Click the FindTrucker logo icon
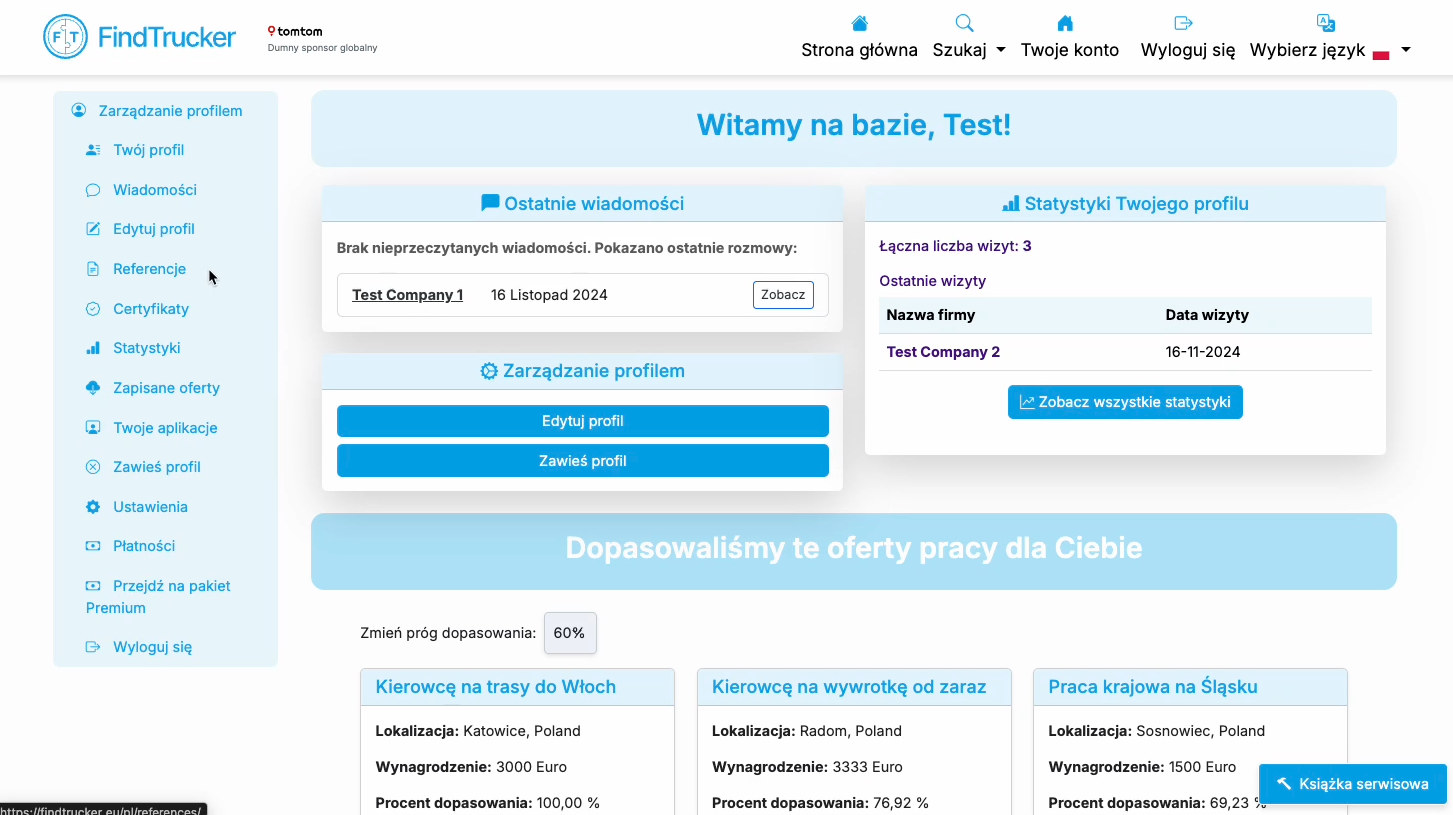 click(x=66, y=37)
